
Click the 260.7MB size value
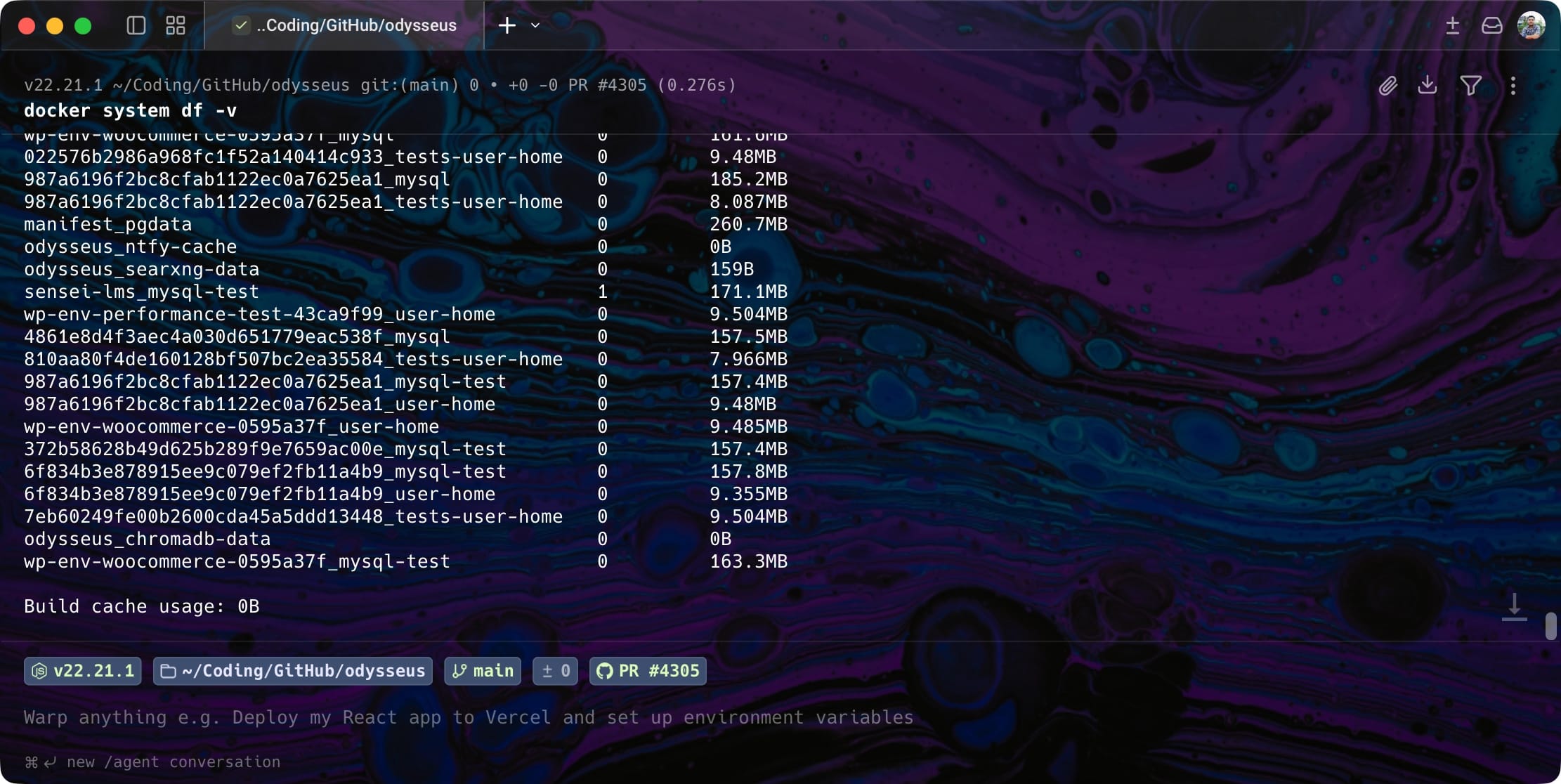click(749, 225)
